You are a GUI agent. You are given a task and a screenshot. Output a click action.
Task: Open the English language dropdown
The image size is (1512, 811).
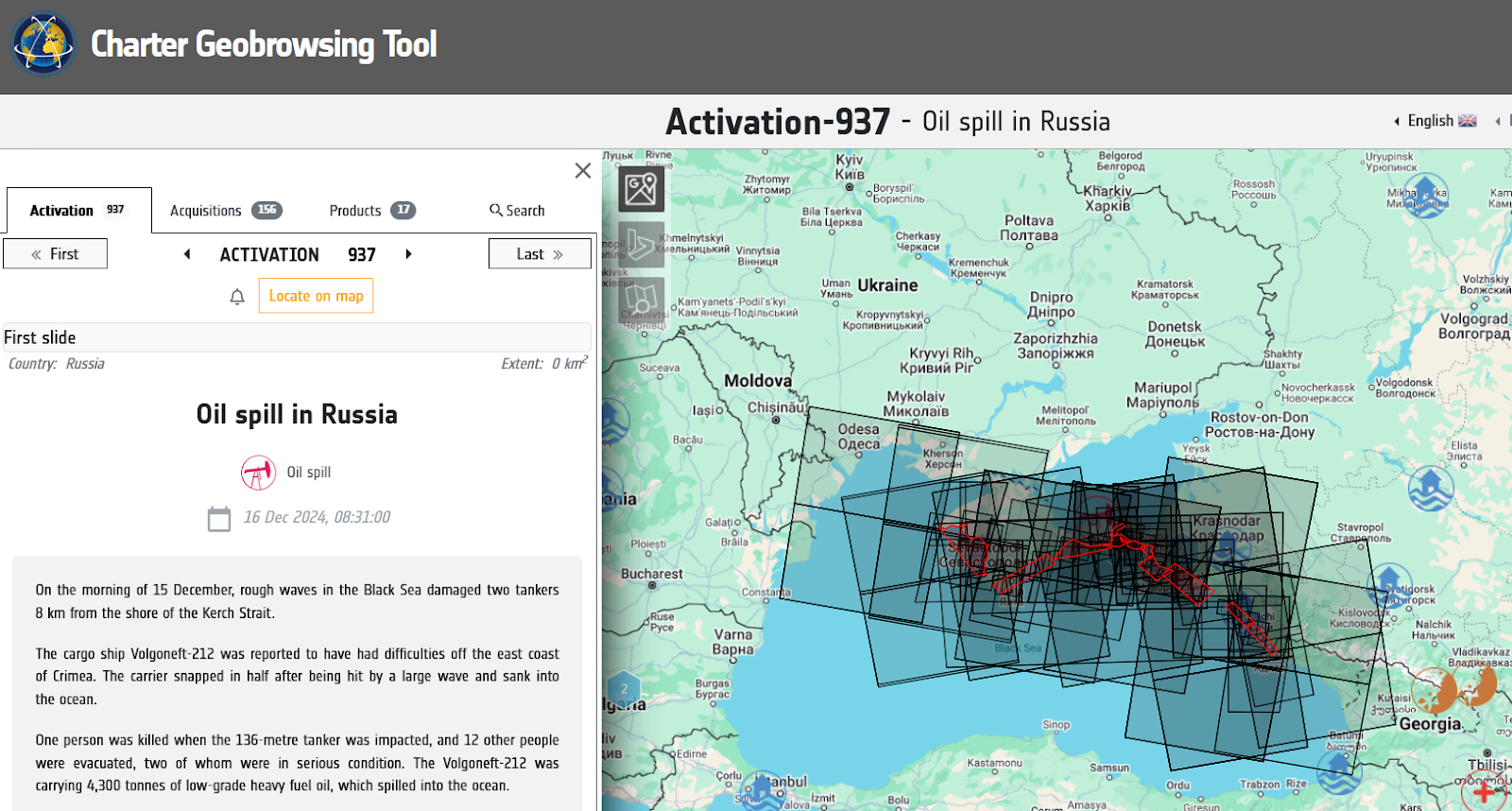(x=1435, y=121)
